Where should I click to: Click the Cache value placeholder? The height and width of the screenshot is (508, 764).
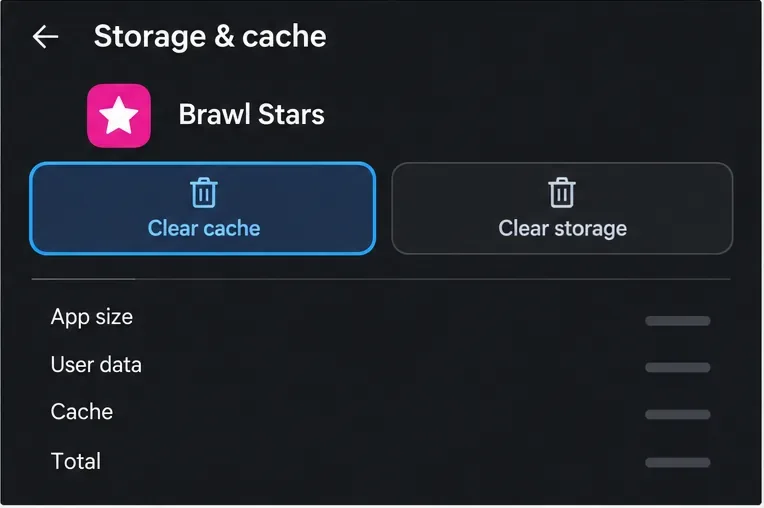(x=677, y=414)
